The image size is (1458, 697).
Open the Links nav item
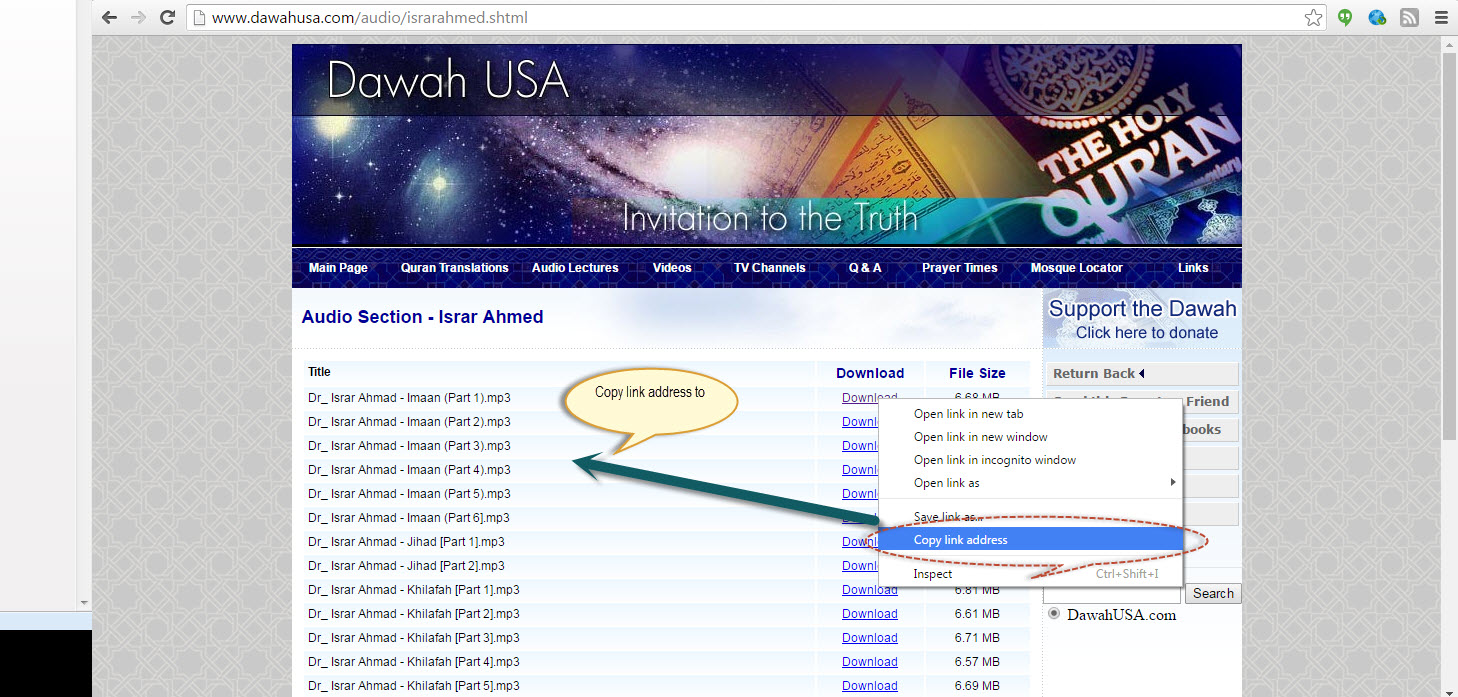[1193, 268]
